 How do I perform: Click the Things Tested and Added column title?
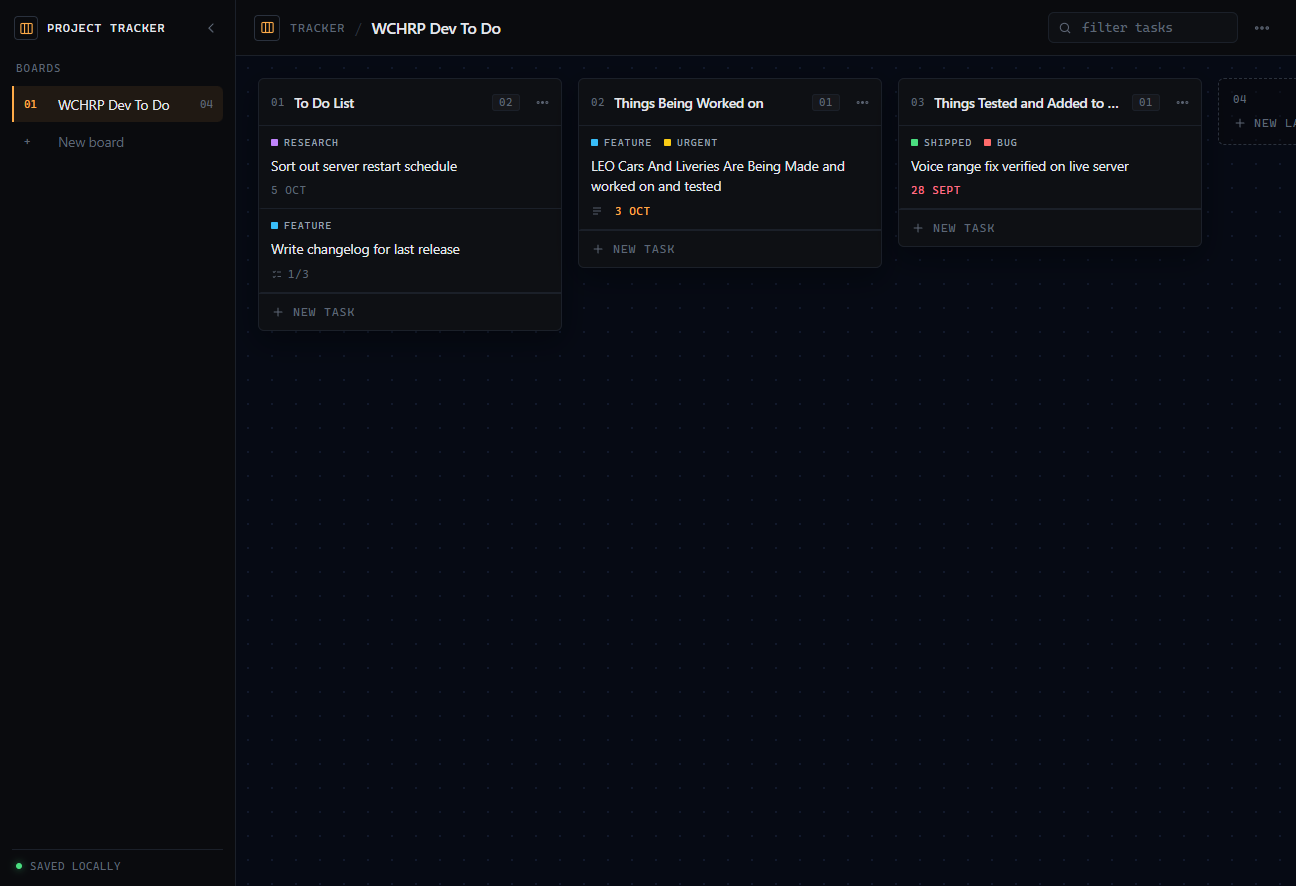pos(1026,103)
